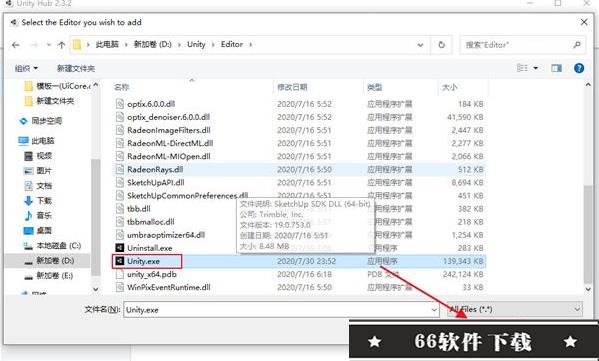Image resolution: width=599 pixels, height=361 pixels.
Task: Open the Help question mark icon
Action: tap(579, 68)
